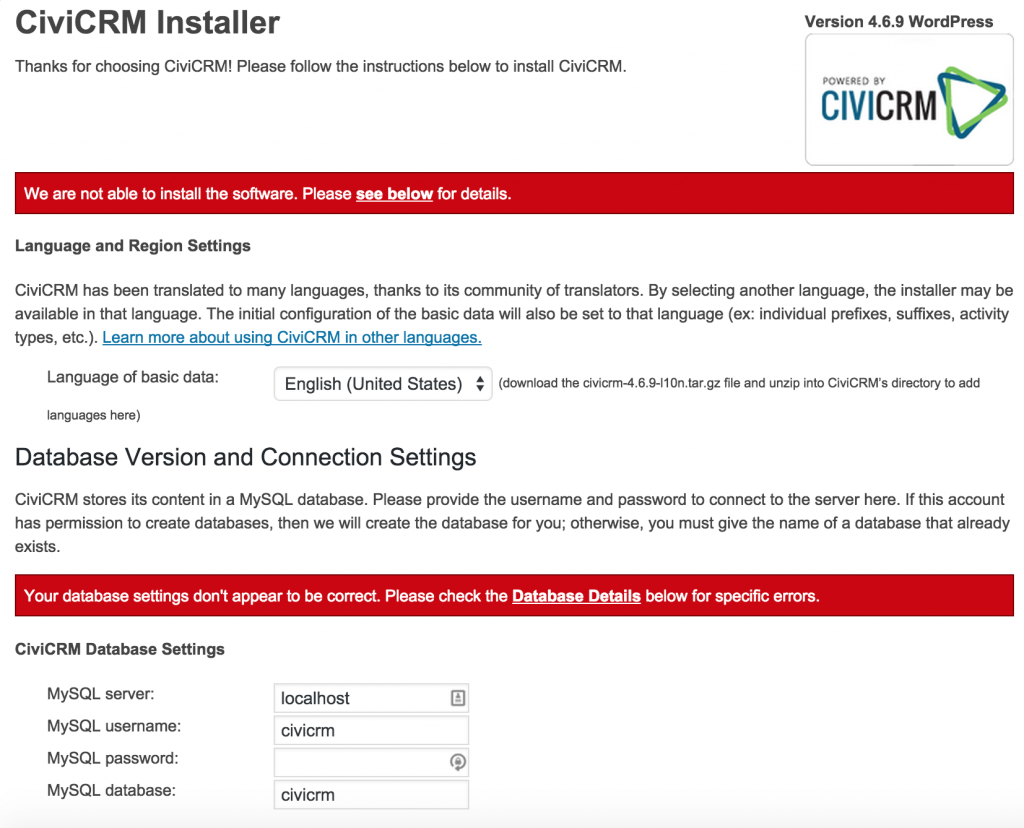Click the Database Version and Connection Settings heading

(x=245, y=457)
